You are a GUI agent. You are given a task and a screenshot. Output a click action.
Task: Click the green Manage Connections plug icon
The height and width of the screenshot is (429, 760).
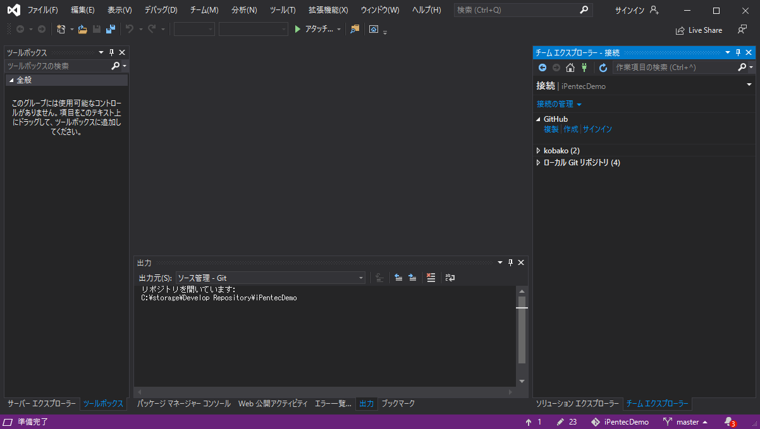click(585, 68)
